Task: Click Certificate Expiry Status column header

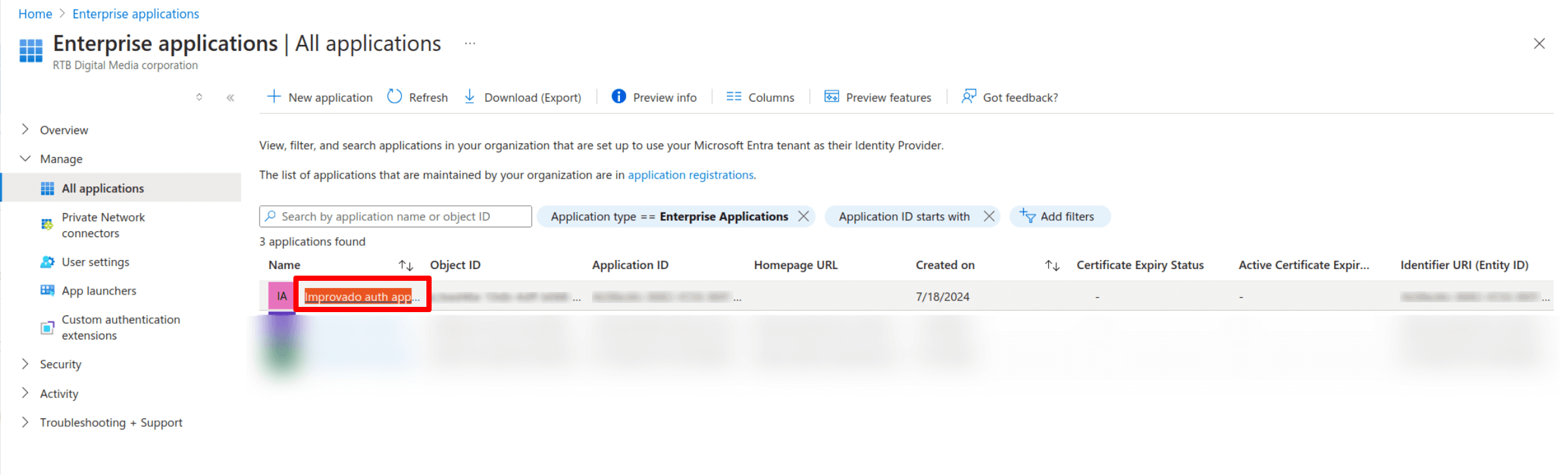Action: 1140,265
